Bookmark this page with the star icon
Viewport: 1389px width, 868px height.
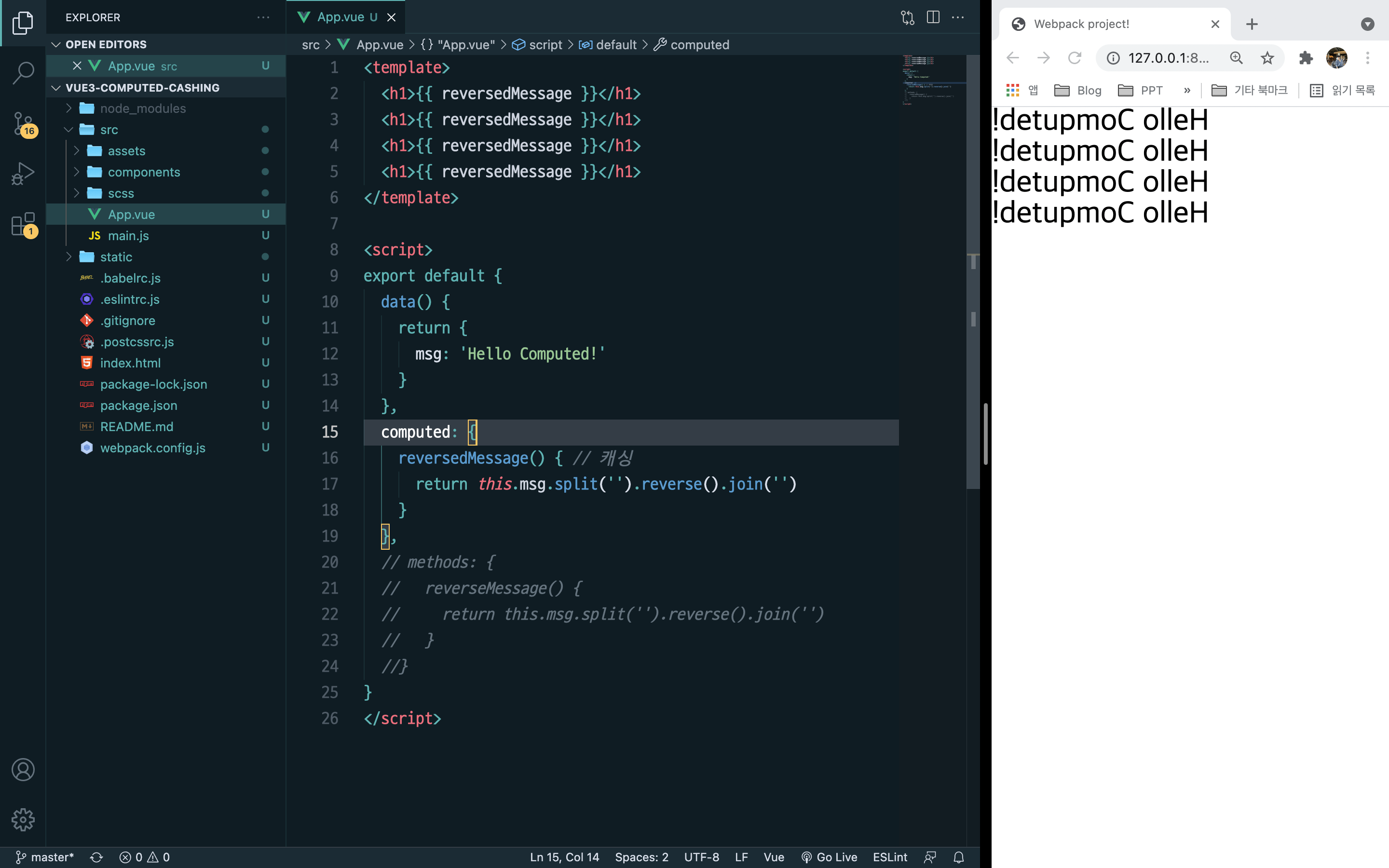tap(1267, 57)
